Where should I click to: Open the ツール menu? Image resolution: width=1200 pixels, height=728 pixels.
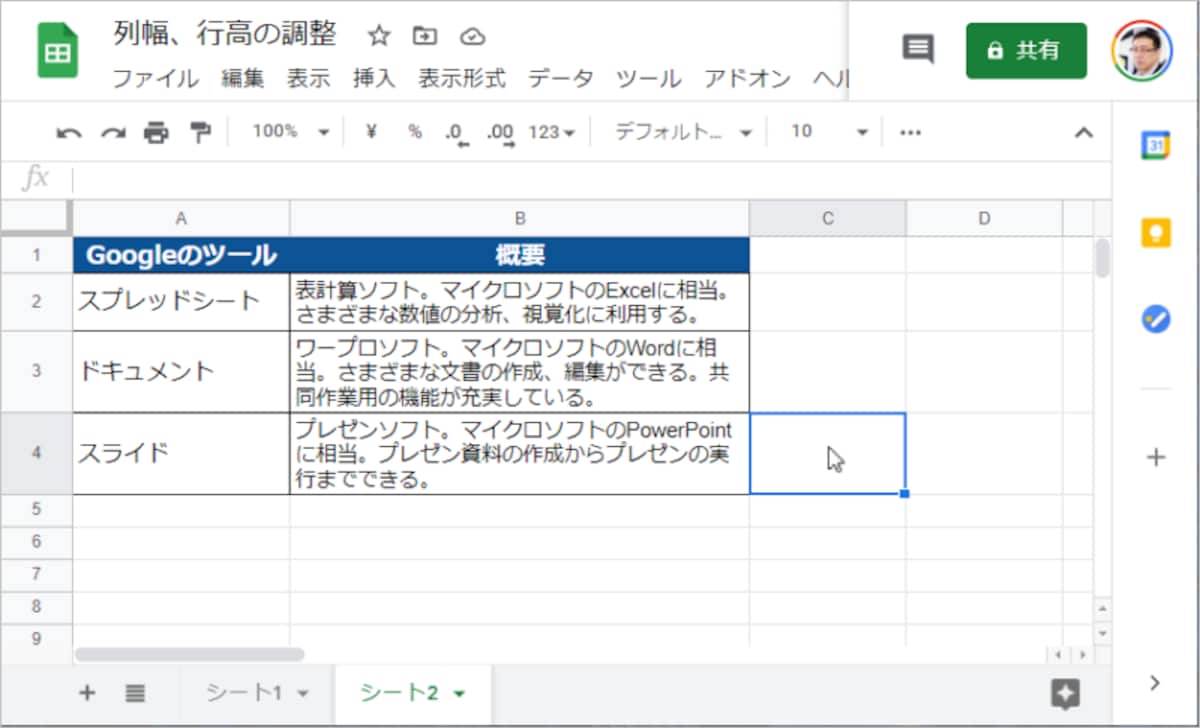pyautogui.click(x=649, y=78)
